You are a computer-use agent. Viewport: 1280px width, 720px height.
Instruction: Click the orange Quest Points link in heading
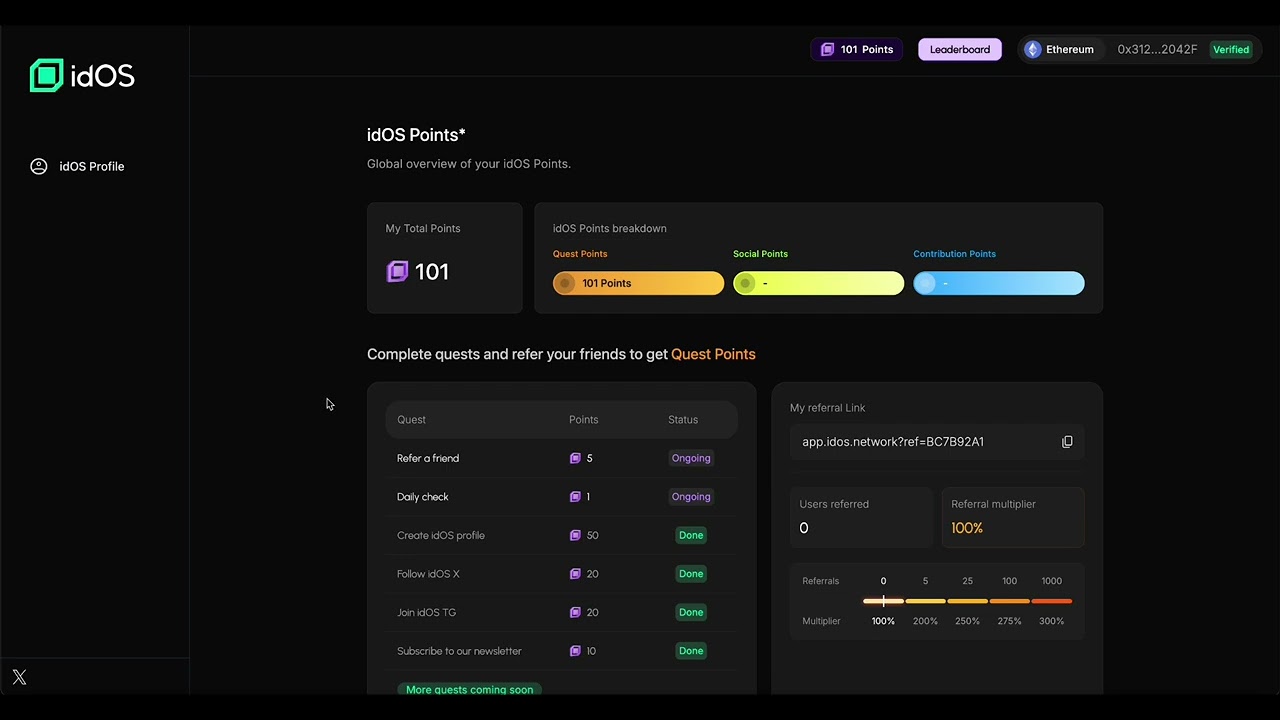(713, 354)
